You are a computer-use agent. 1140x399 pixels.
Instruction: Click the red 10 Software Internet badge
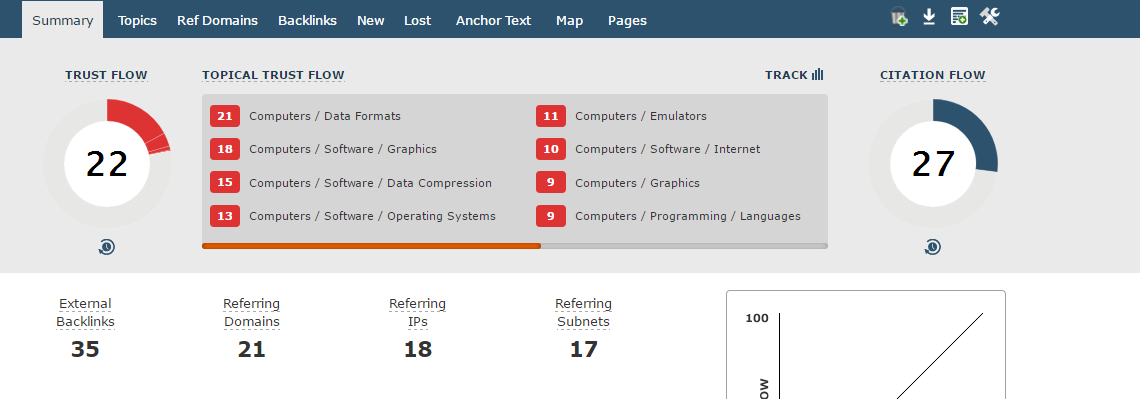550,149
